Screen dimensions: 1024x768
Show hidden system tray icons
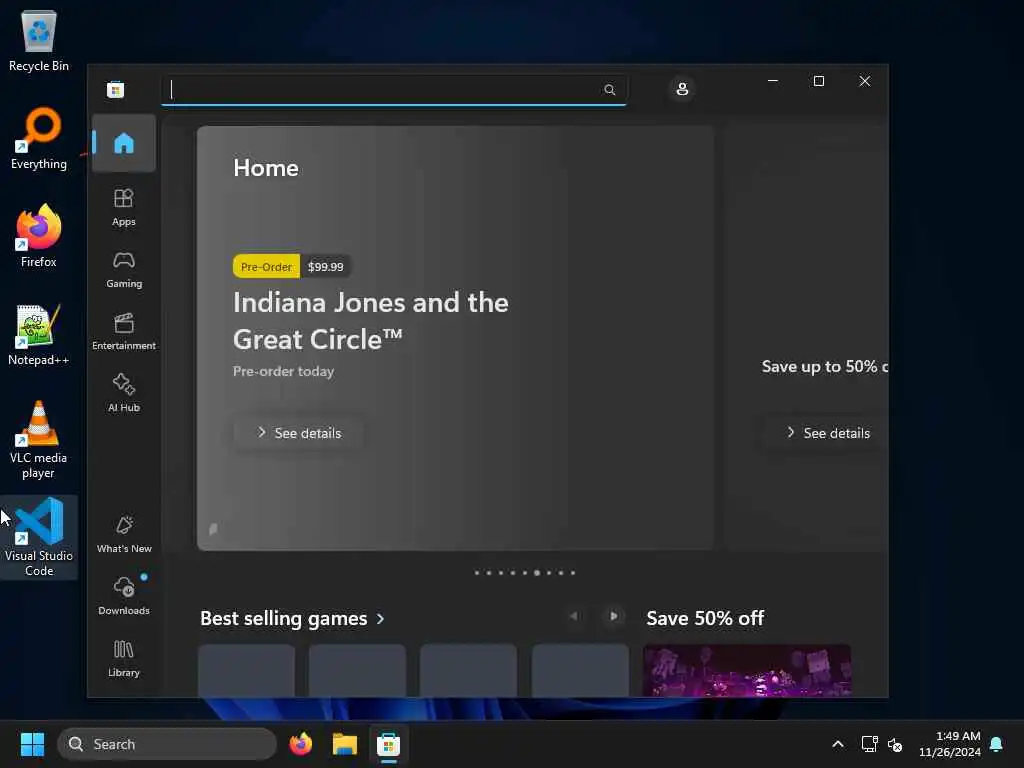[x=837, y=744]
